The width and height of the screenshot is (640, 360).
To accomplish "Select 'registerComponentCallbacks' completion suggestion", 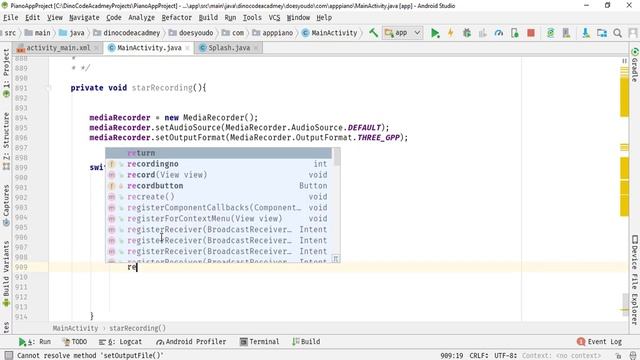I will pos(219,207).
